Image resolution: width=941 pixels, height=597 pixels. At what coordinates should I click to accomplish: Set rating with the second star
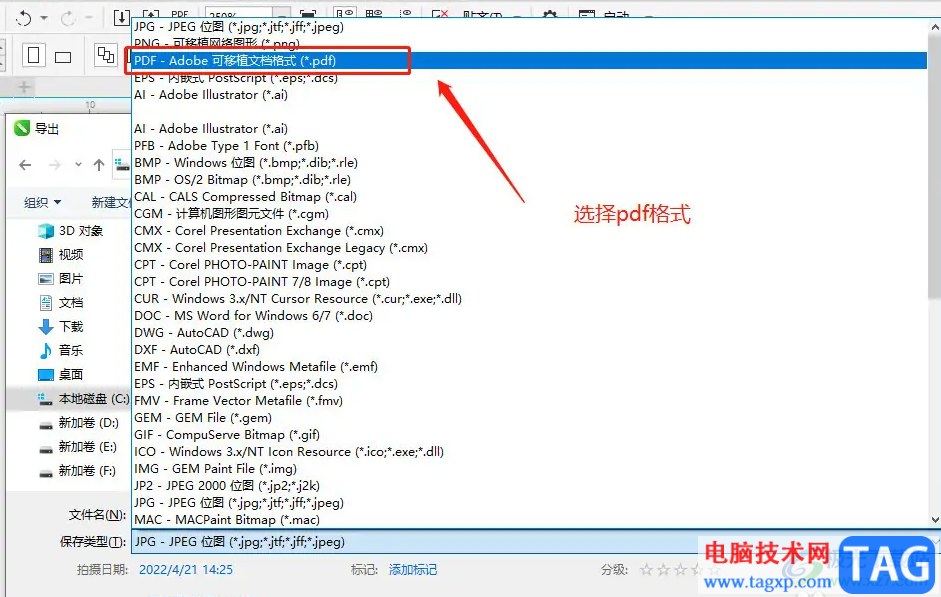(x=663, y=570)
